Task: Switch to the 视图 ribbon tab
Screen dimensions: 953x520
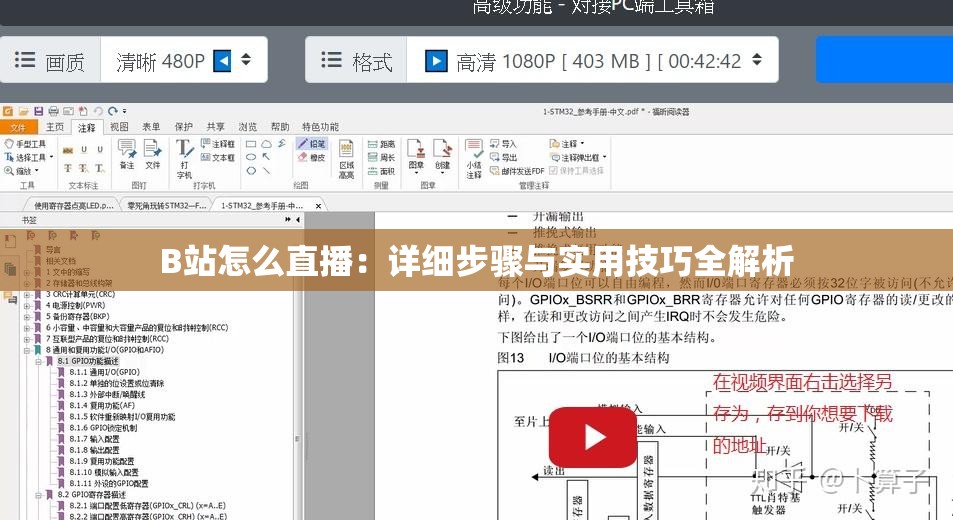Action: click(119, 127)
